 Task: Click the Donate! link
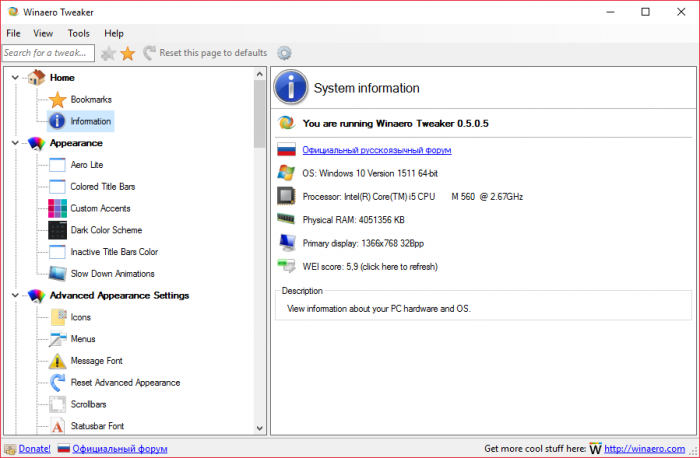point(34,449)
